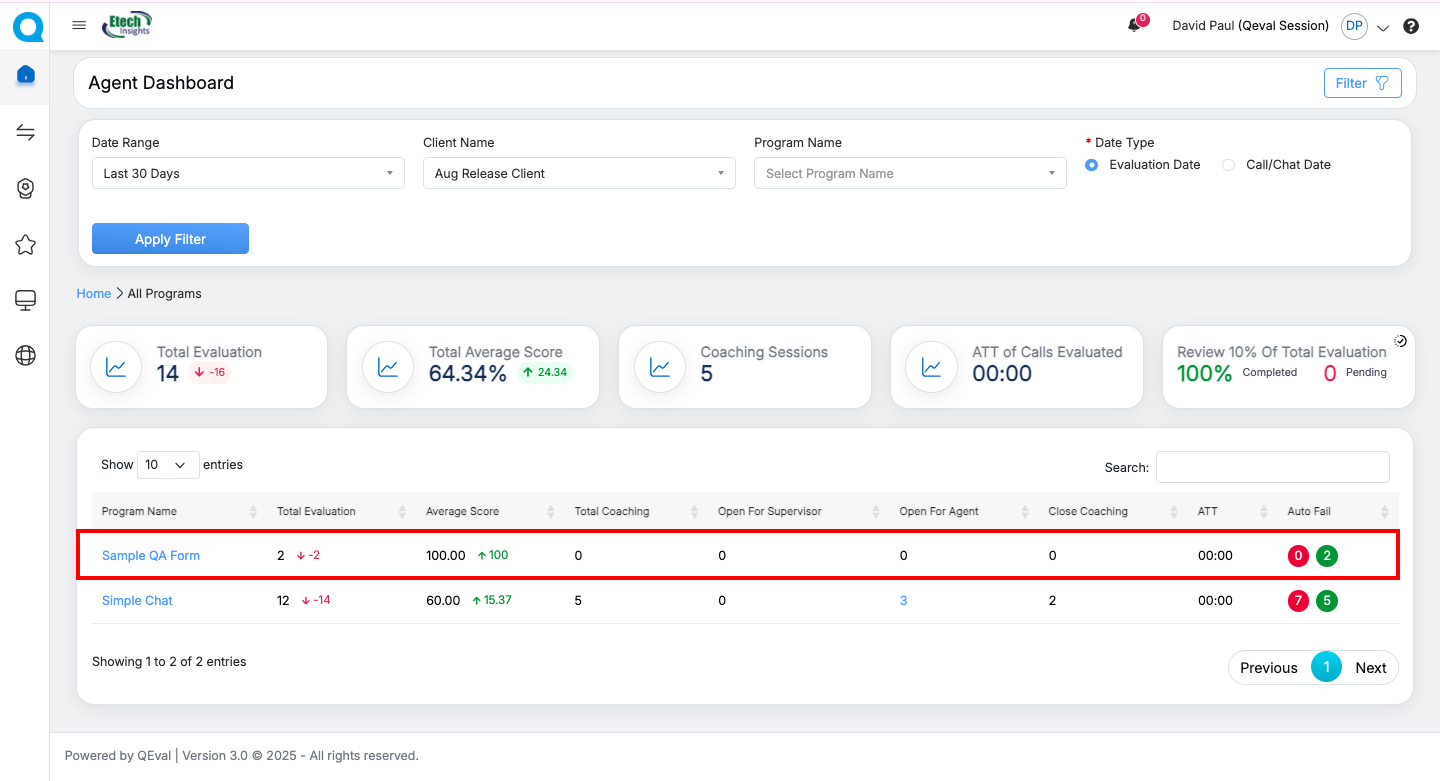Open the monitor icon in the sidebar

click(26, 300)
